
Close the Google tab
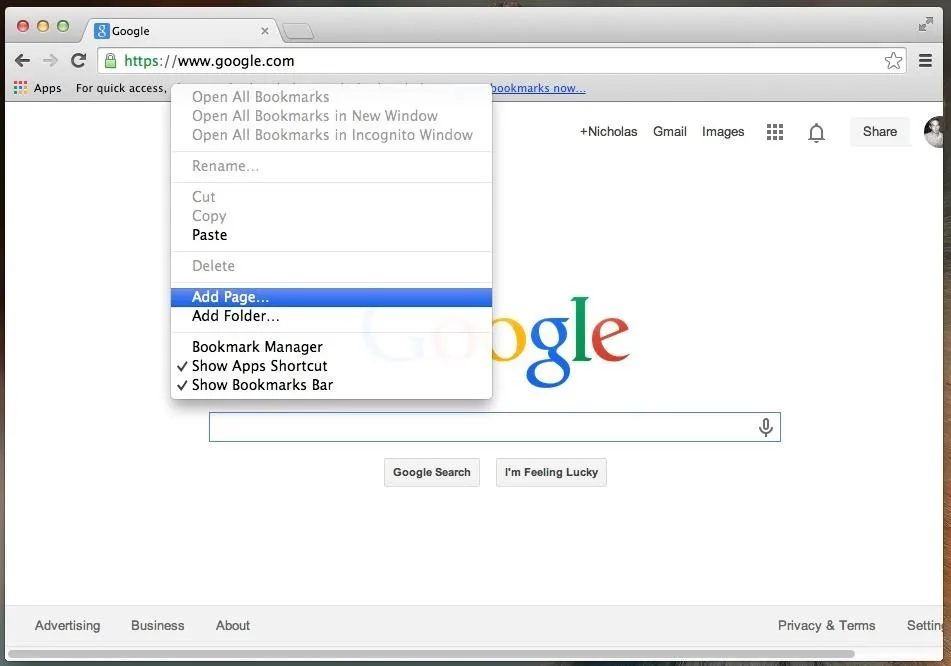click(264, 31)
